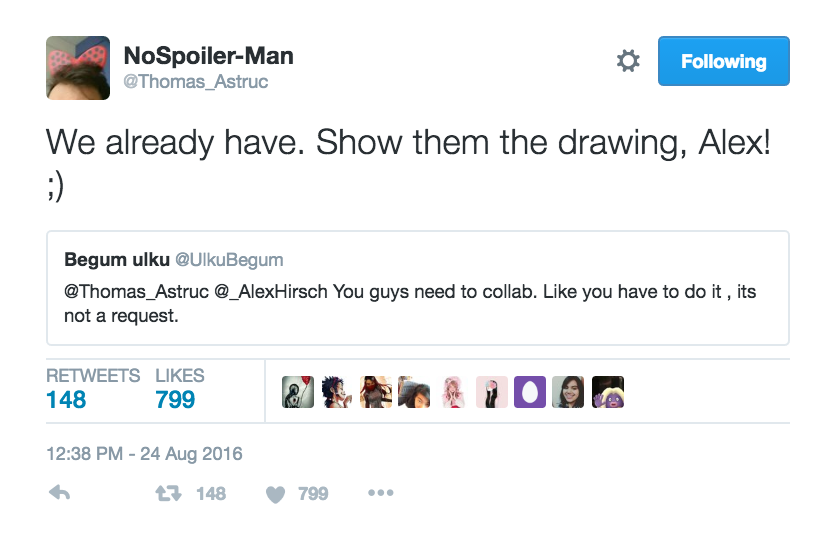
Task: Open the liker avatar with red balloon
Action: click(x=298, y=392)
